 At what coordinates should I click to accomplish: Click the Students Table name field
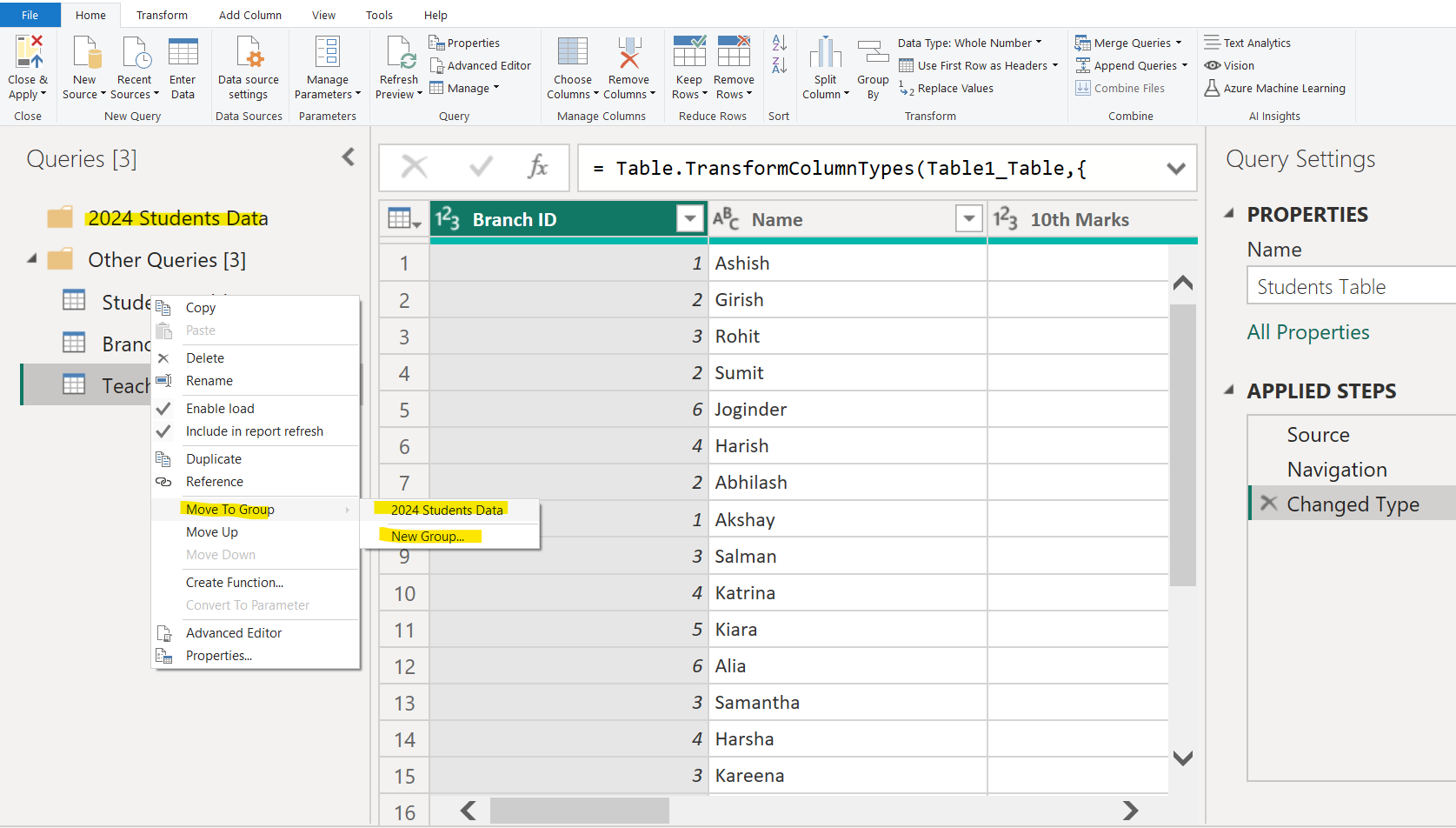click(1348, 285)
